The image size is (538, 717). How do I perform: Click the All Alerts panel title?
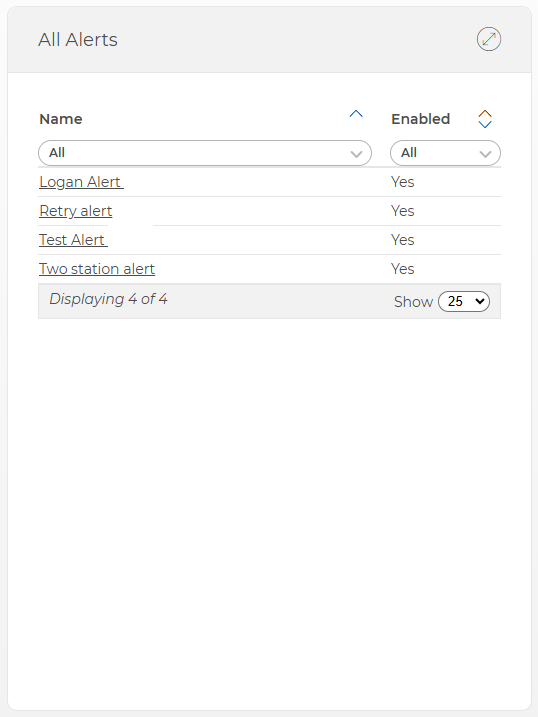tap(78, 40)
